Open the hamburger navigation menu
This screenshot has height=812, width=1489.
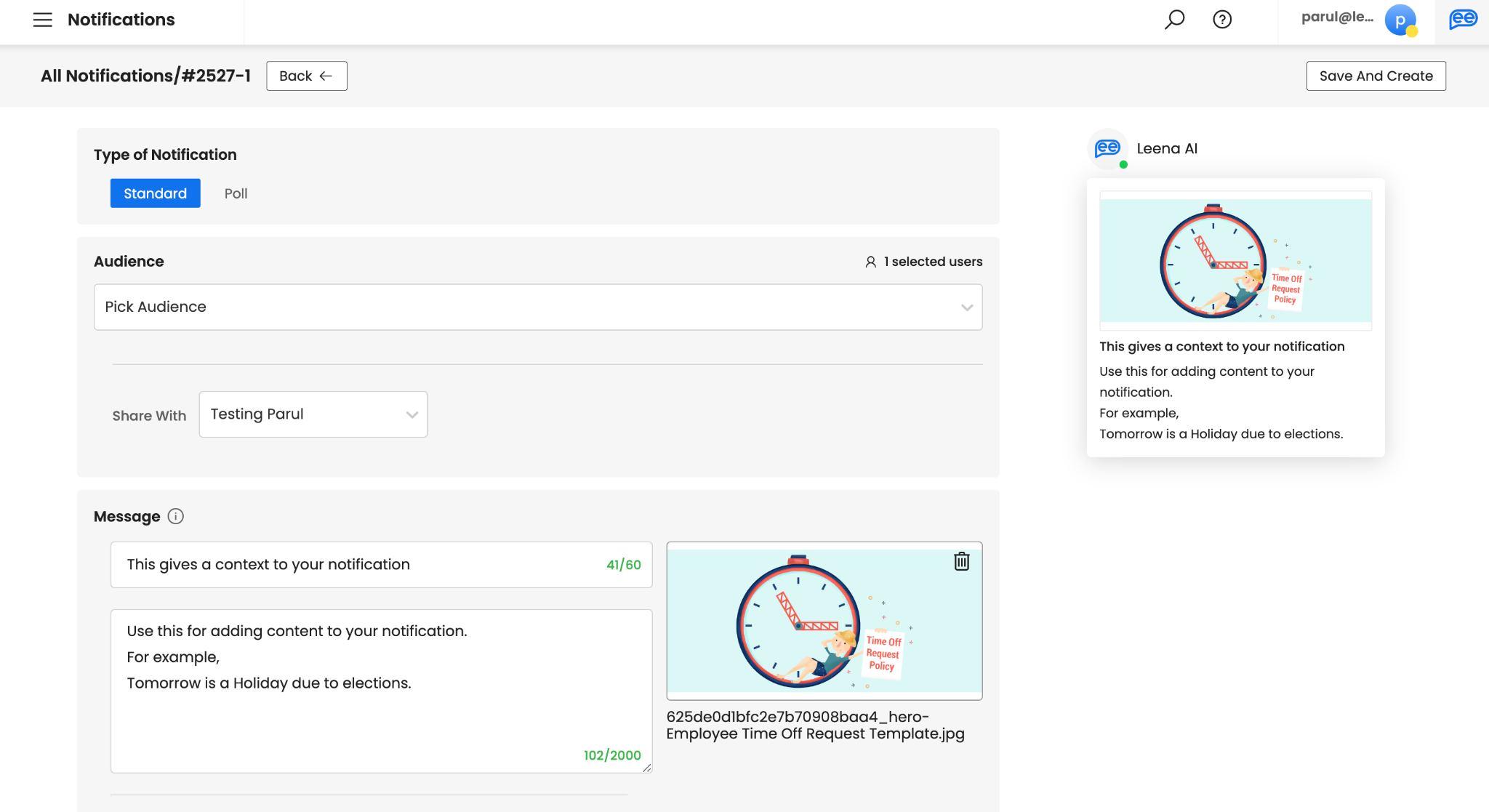(43, 20)
